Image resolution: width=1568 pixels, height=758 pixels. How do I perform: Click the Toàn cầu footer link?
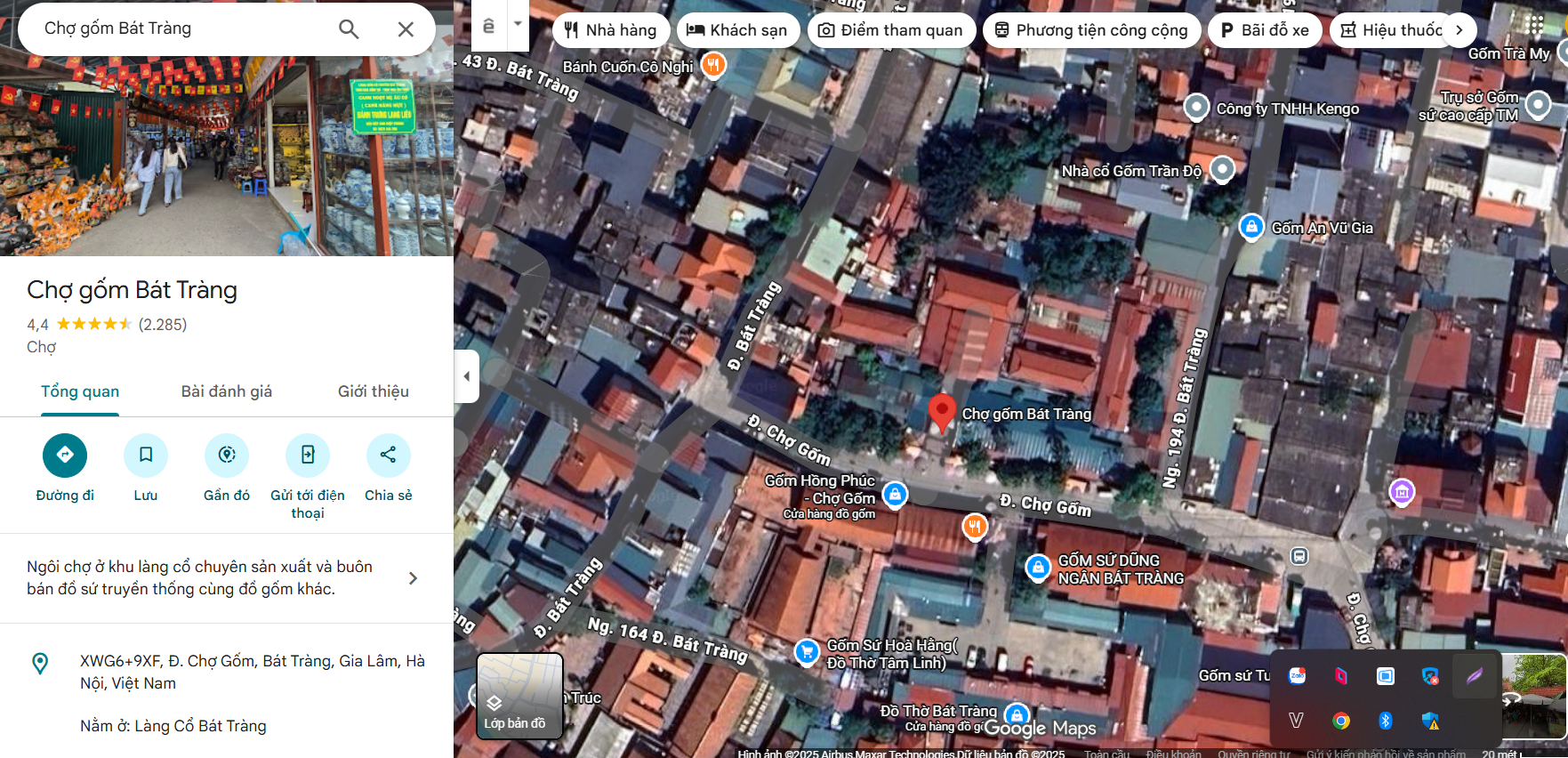pos(1106,754)
